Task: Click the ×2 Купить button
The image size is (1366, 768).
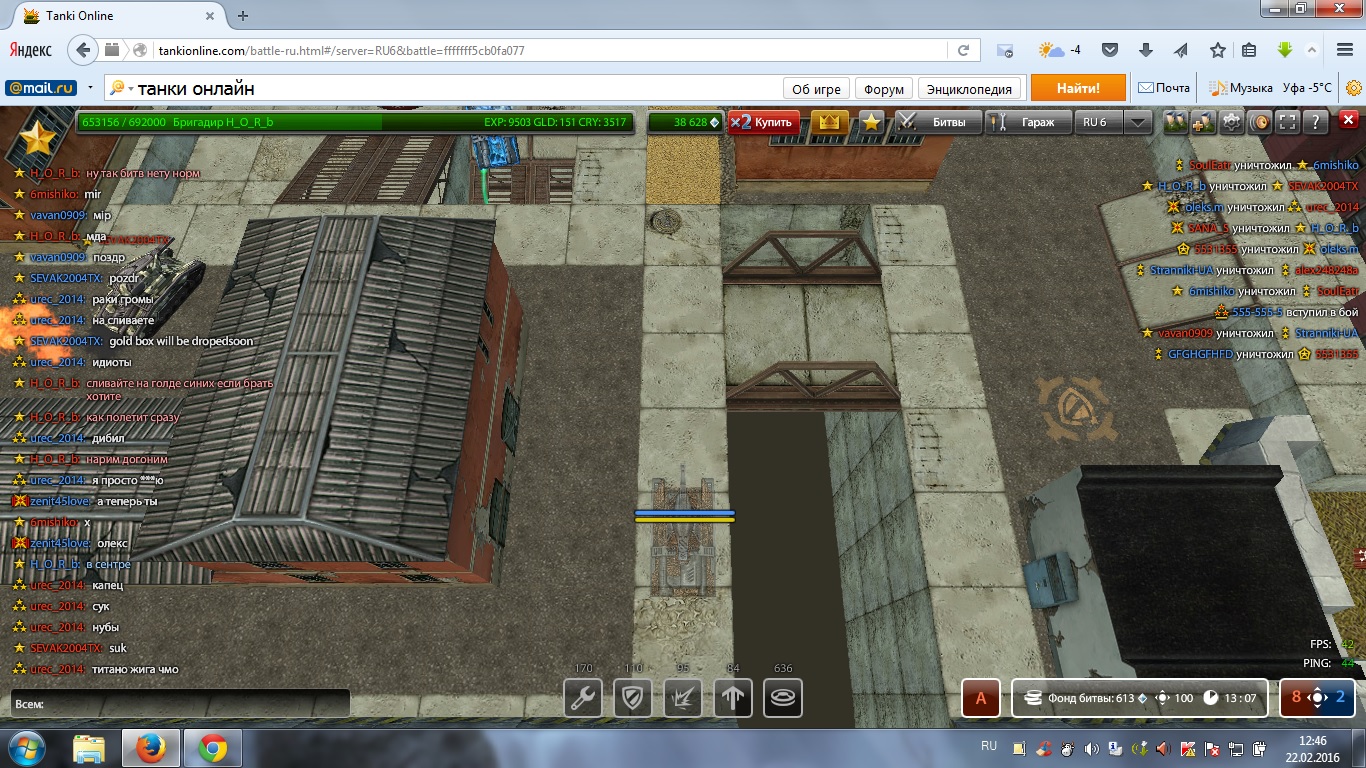Action: pyautogui.click(x=764, y=122)
